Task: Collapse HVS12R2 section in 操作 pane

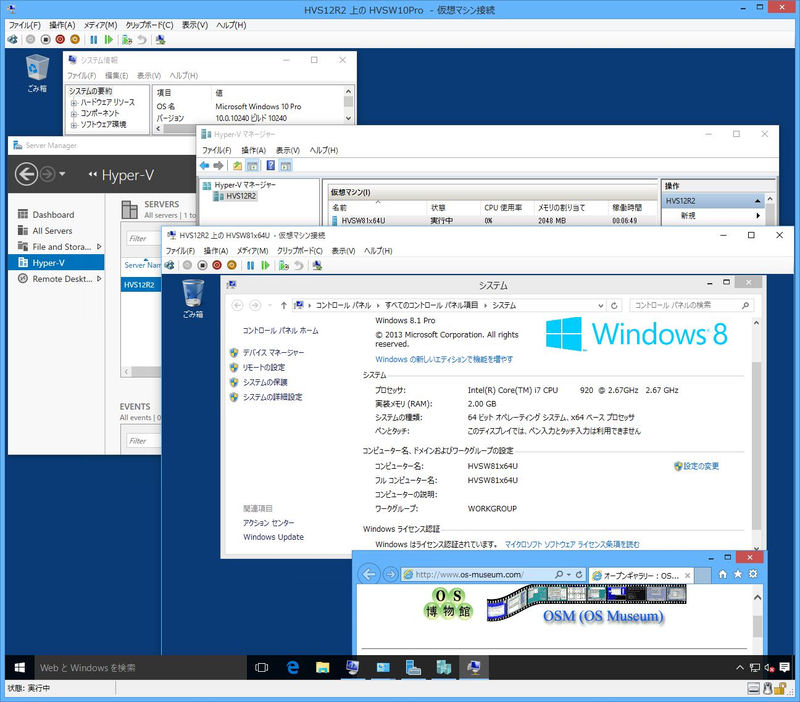Action: pyautogui.click(x=758, y=202)
